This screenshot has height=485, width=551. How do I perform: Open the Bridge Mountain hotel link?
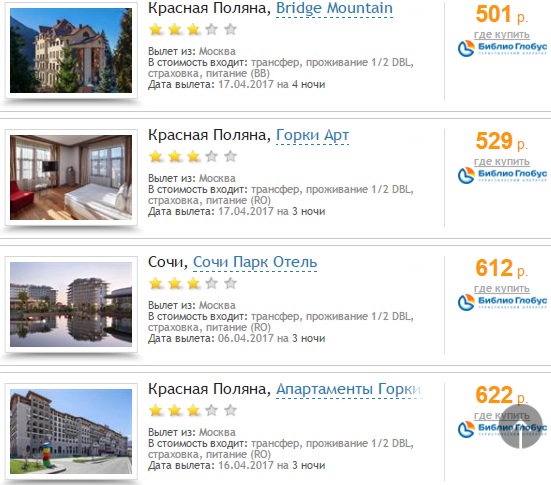coord(334,8)
